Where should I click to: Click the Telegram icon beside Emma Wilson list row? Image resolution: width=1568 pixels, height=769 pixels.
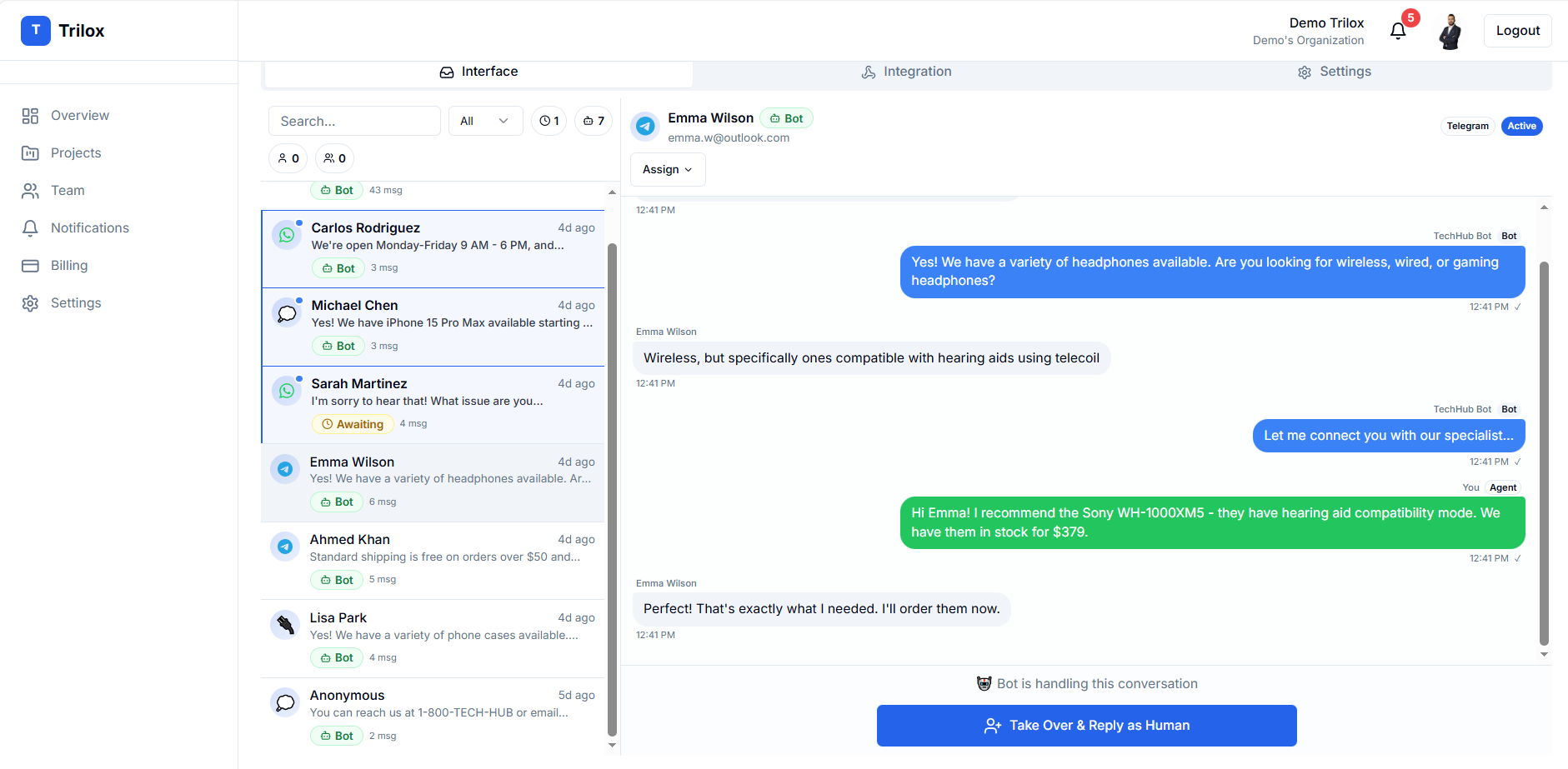(285, 469)
